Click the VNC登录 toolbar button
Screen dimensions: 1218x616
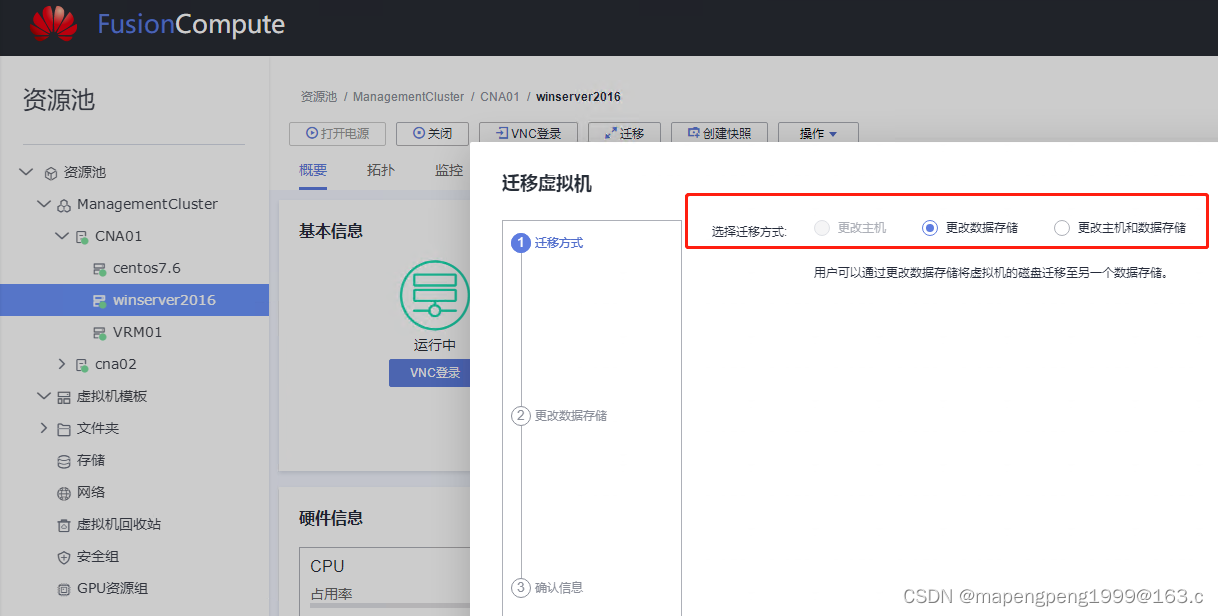pyautogui.click(x=528, y=133)
